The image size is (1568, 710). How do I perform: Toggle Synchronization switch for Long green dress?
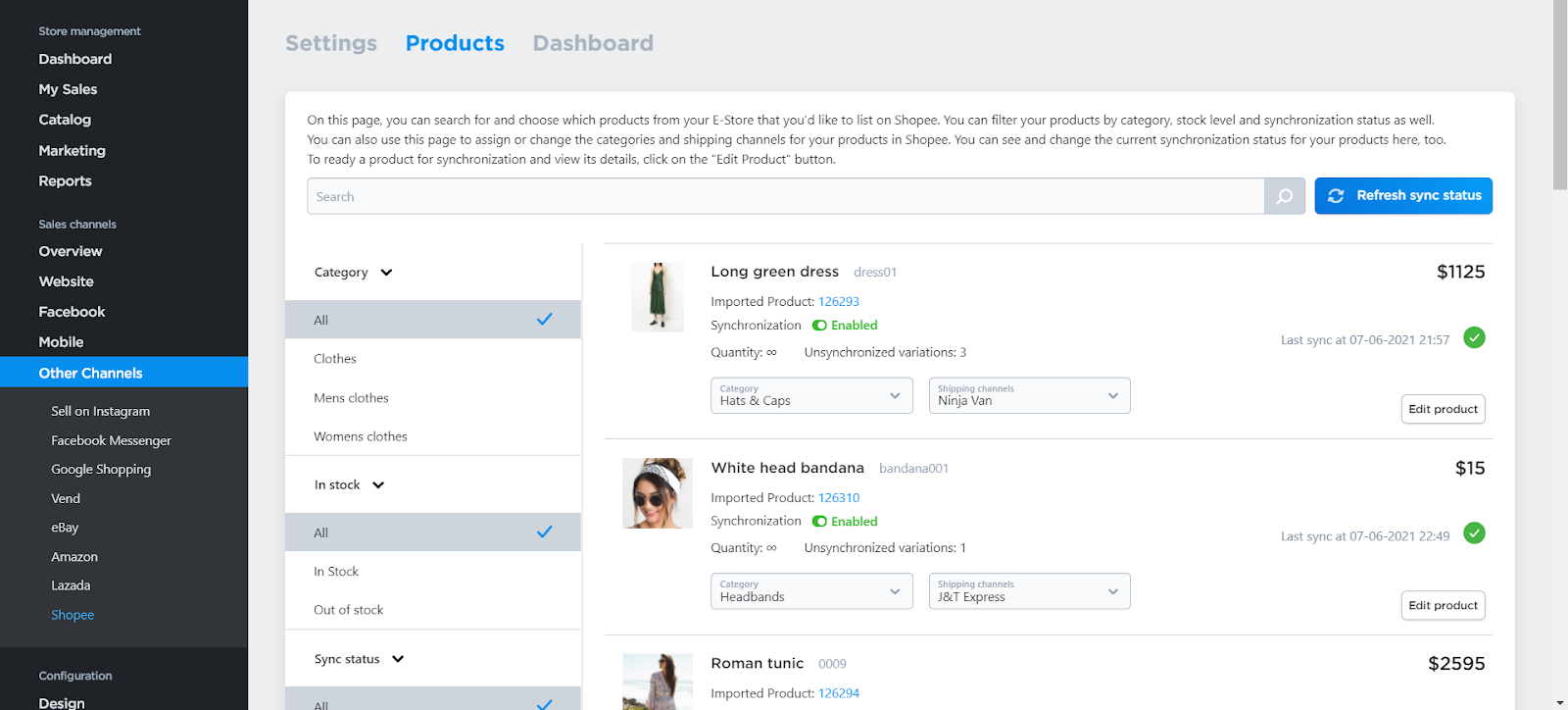[819, 326]
